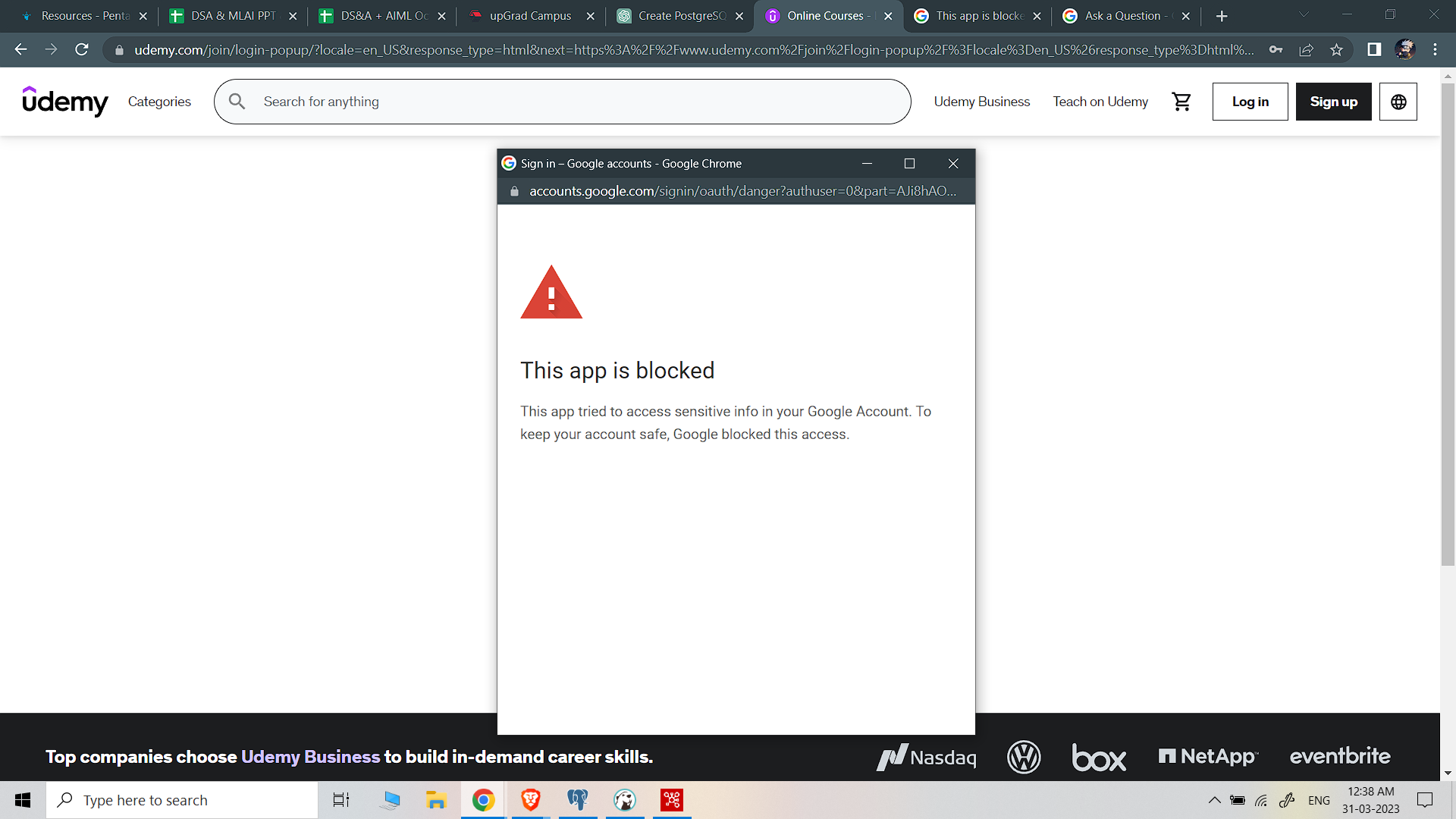Open the notification center icon
Screen dimensions: 1456x819
click(1425, 800)
